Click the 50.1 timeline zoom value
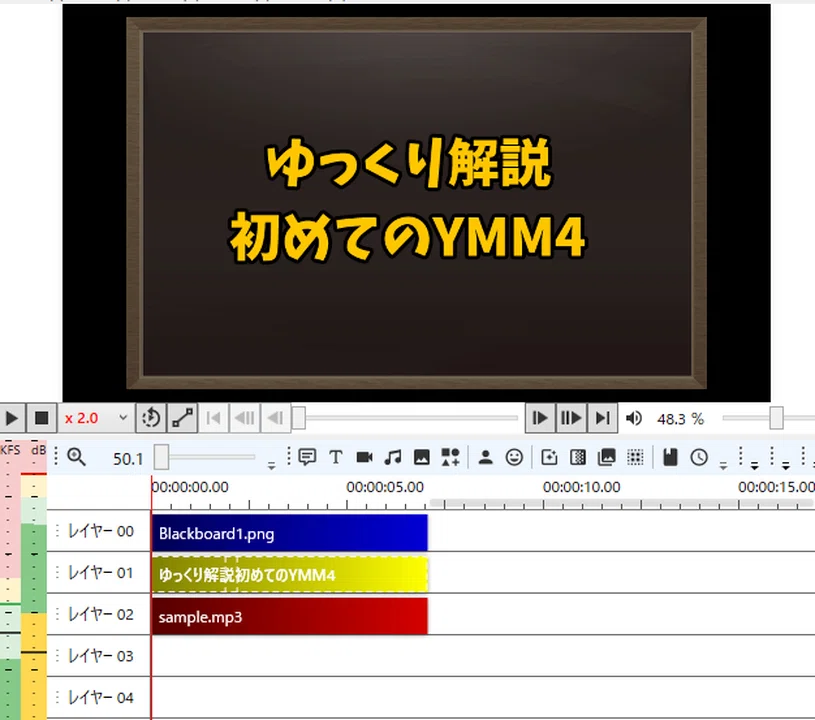Screen dimensions: 815x720 (127, 459)
